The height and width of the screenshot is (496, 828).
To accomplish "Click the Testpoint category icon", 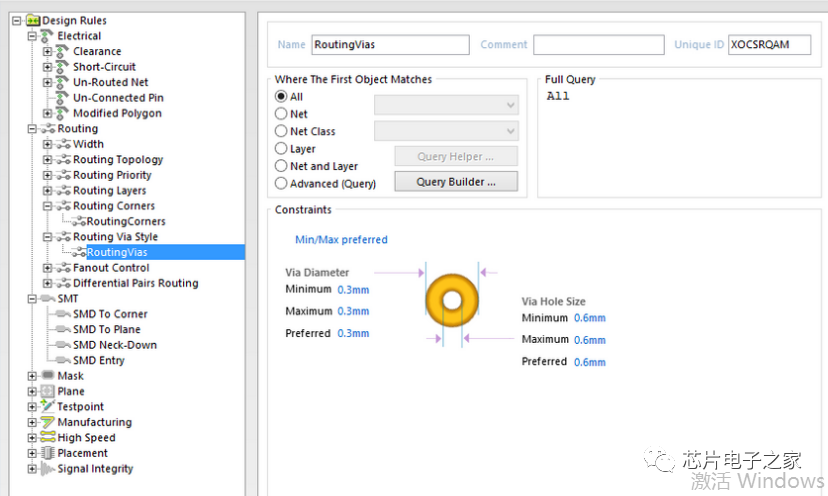I will point(47,407).
